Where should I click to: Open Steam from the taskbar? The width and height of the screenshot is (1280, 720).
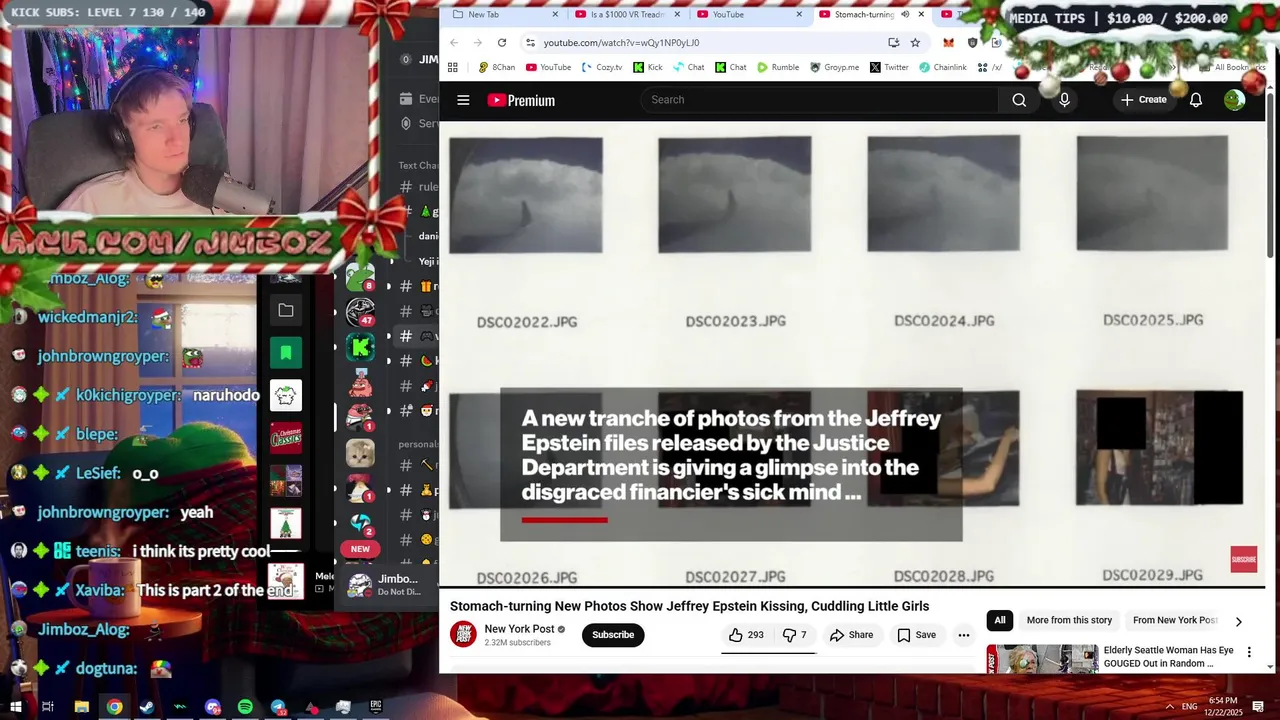click(147, 707)
